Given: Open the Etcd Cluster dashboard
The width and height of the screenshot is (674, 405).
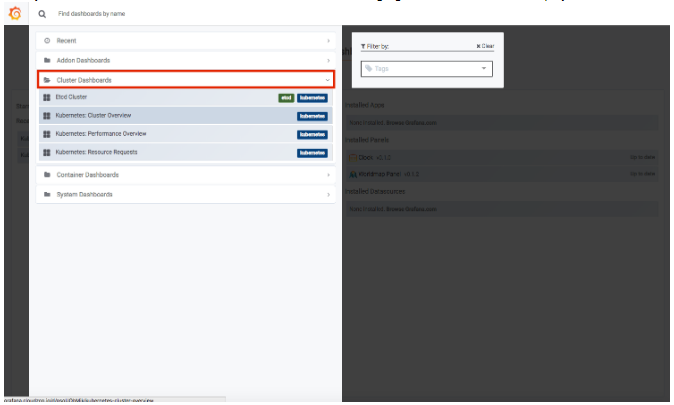Looking at the screenshot, I should coord(186,98).
